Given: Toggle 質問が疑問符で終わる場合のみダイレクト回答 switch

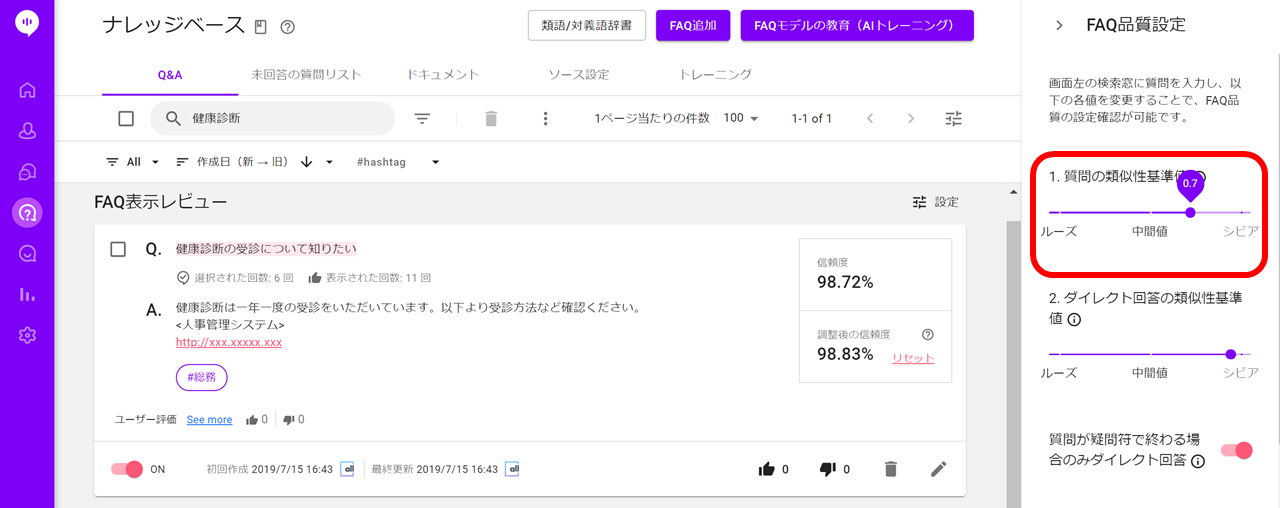Looking at the screenshot, I should (1237, 450).
